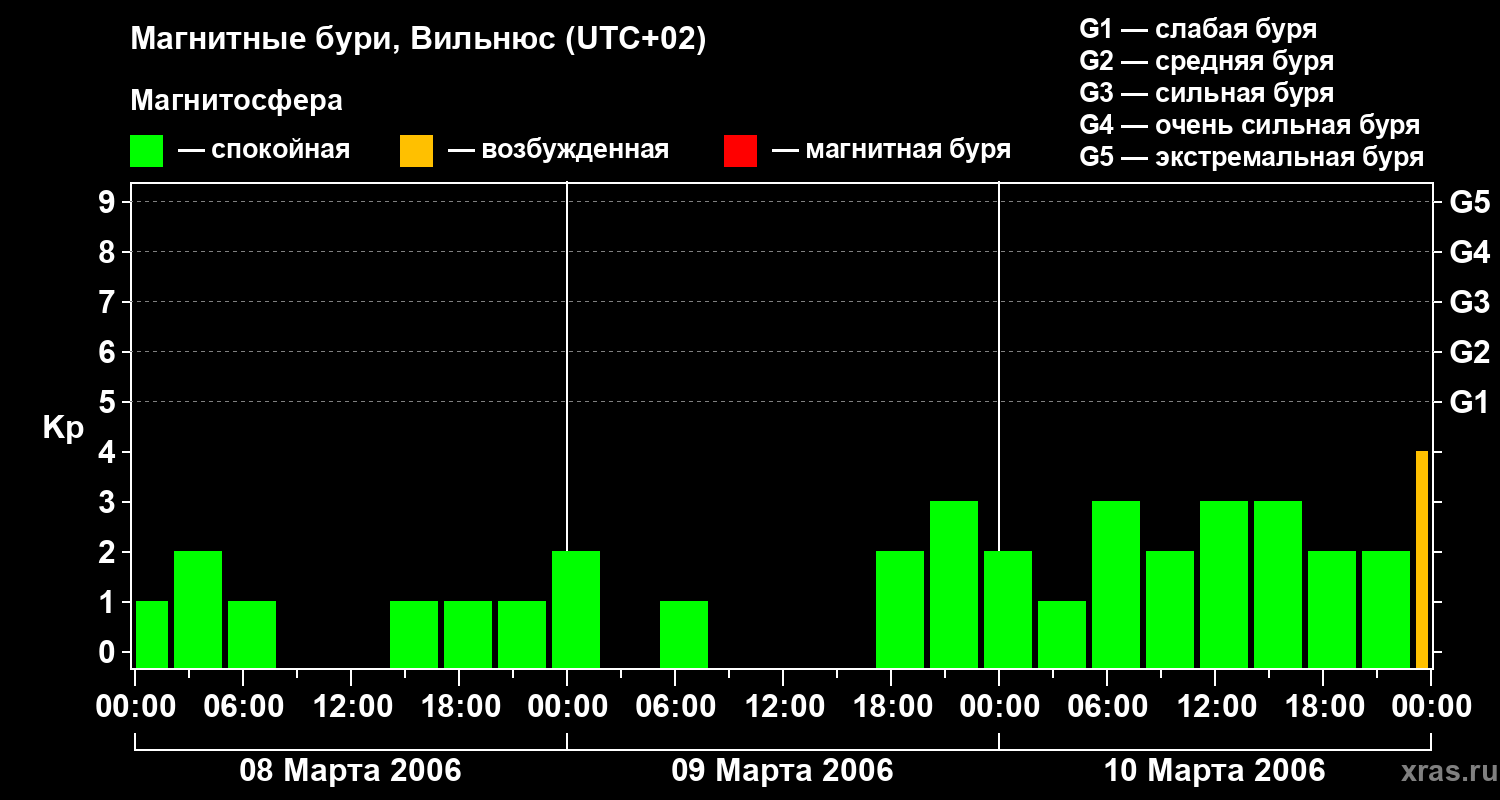Select the only Kp 1 bar on 10 March
Viewport: 1500px width, 800px height.
pyautogui.click(x=1062, y=635)
